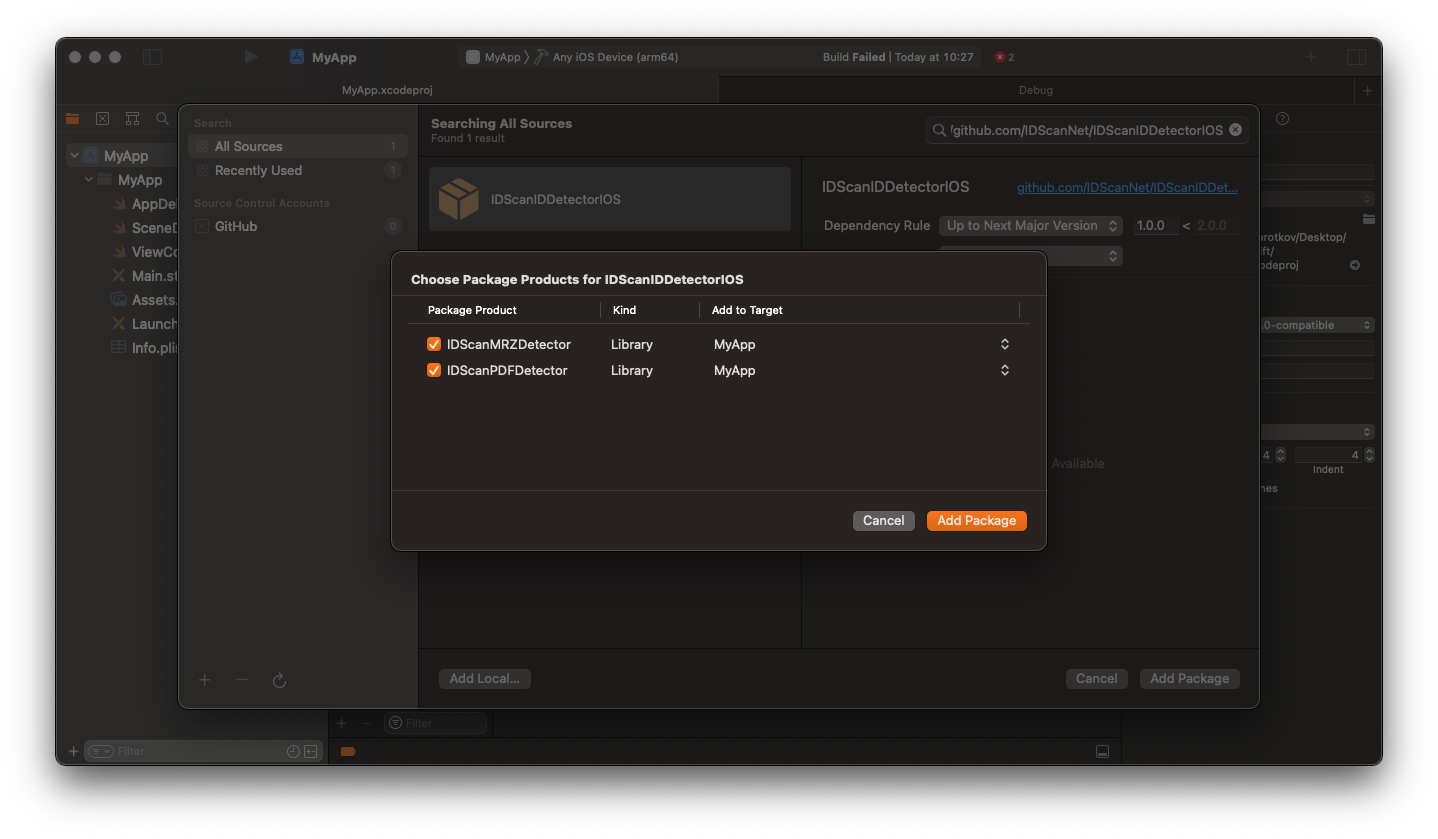Image resolution: width=1438 pixels, height=839 pixels.
Task: Click the orange Add Package button
Action: [977, 521]
